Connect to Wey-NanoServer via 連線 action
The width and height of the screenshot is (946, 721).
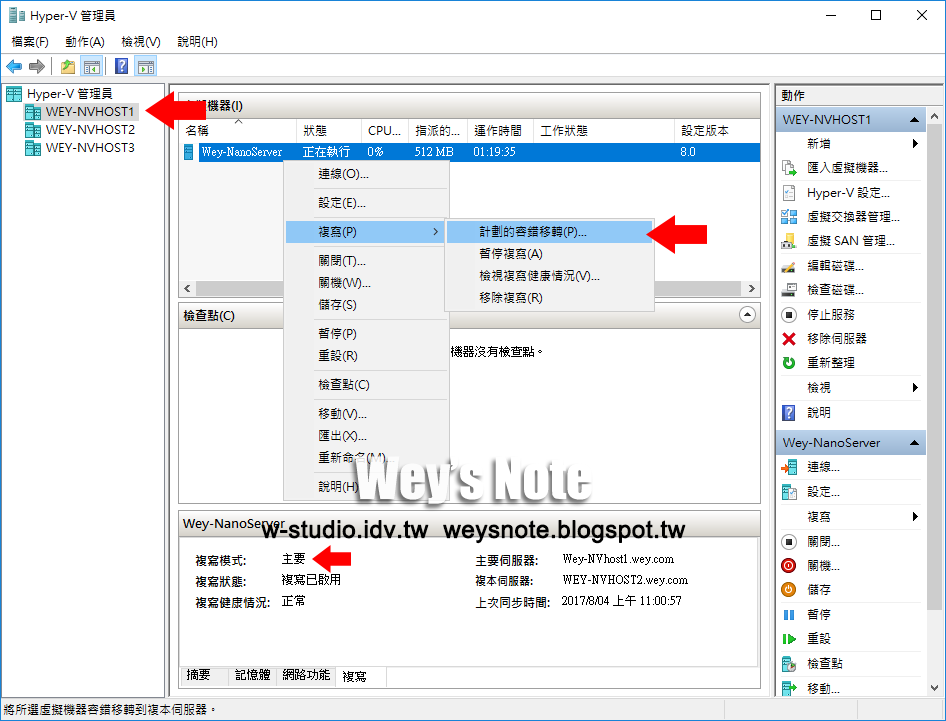coord(837,466)
